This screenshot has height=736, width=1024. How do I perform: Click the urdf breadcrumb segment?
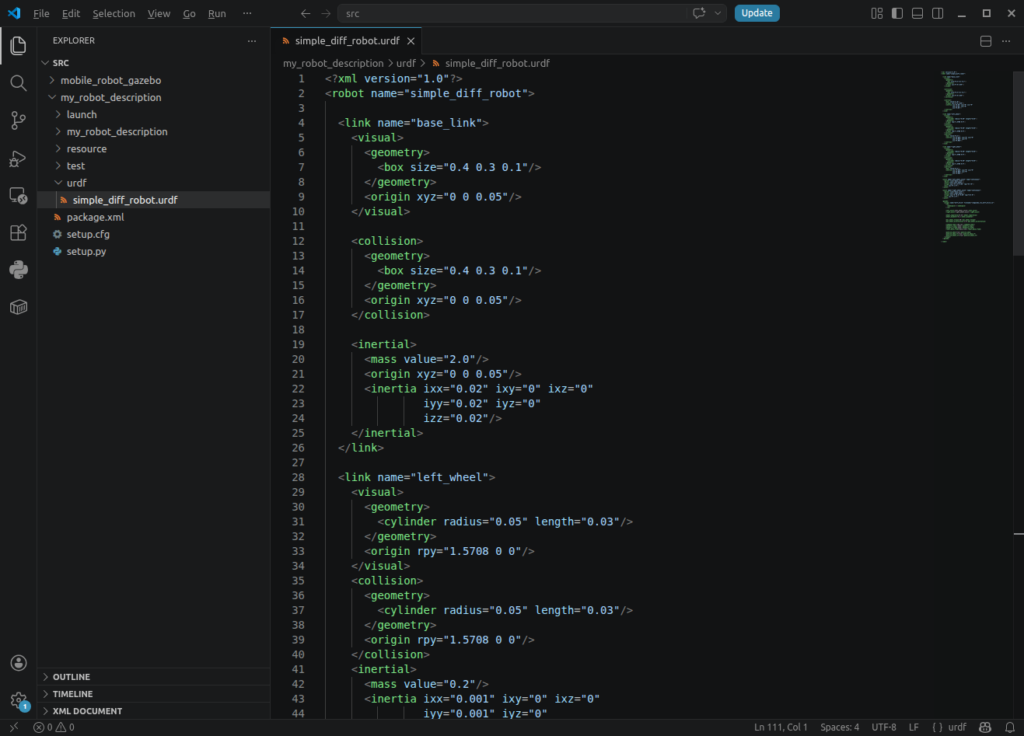[x=406, y=63]
